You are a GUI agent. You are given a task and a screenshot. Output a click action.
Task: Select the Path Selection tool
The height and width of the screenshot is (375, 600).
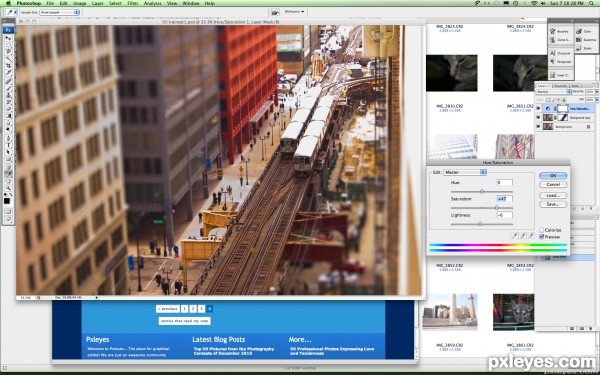point(8,152)
